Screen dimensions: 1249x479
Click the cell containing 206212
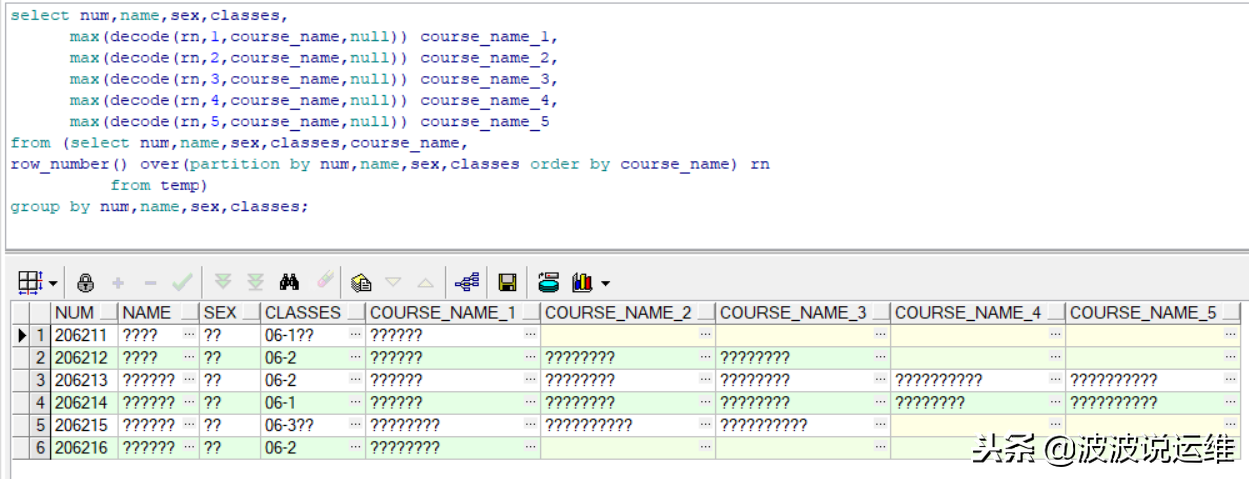click(85, 357)
